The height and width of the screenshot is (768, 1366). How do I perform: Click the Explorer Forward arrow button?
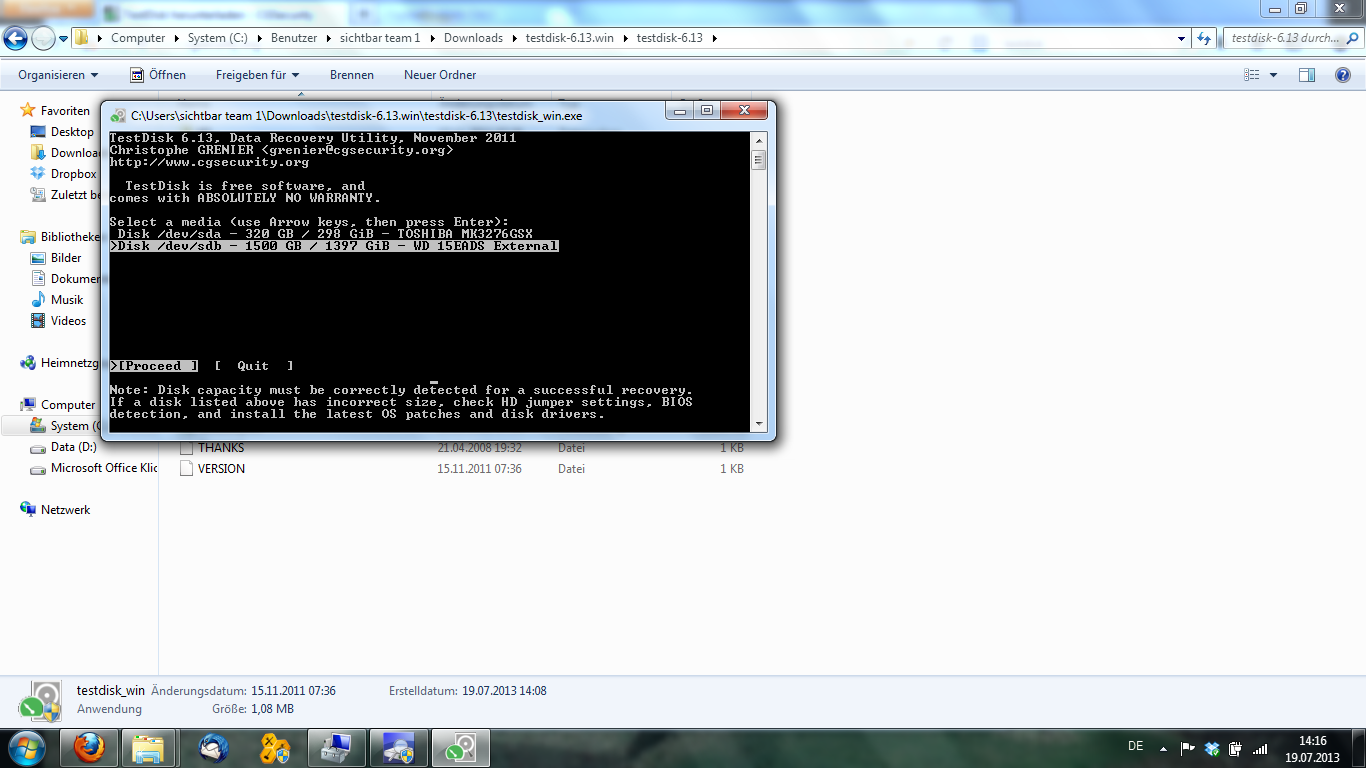[x=44, y=38]
